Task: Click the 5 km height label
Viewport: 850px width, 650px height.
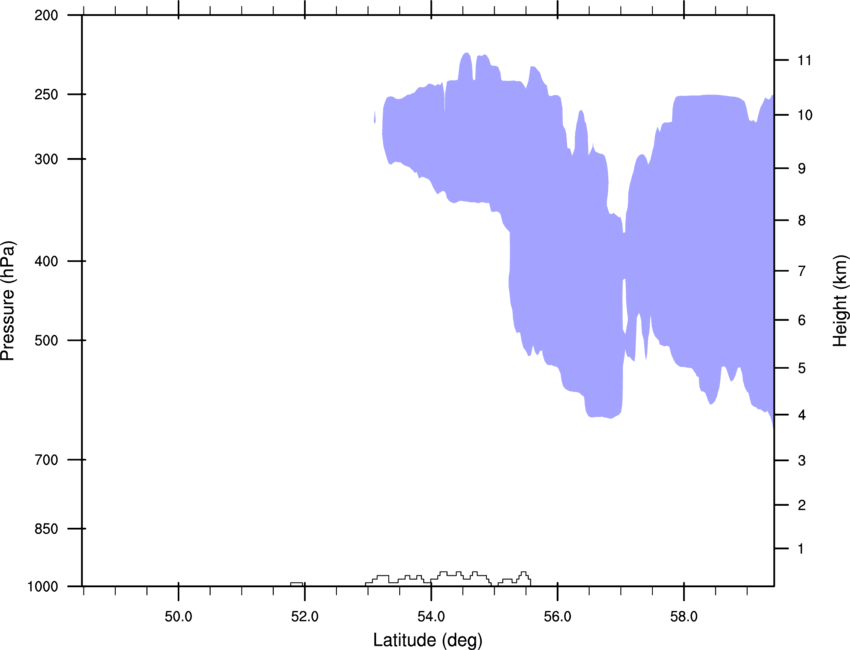Action: coord(801,368)
